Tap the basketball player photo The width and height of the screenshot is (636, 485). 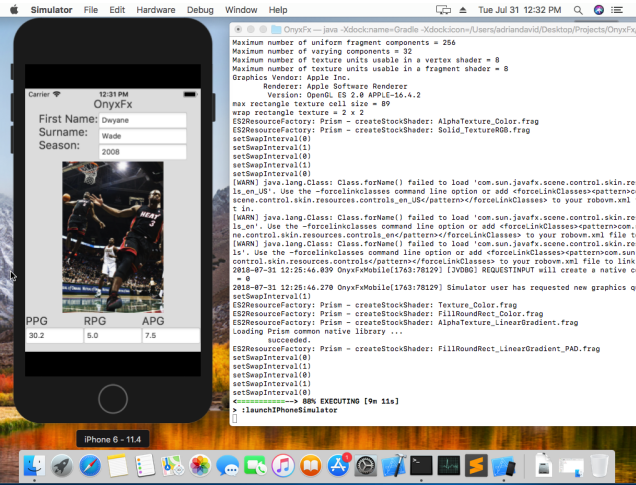(x=113, y=237)
